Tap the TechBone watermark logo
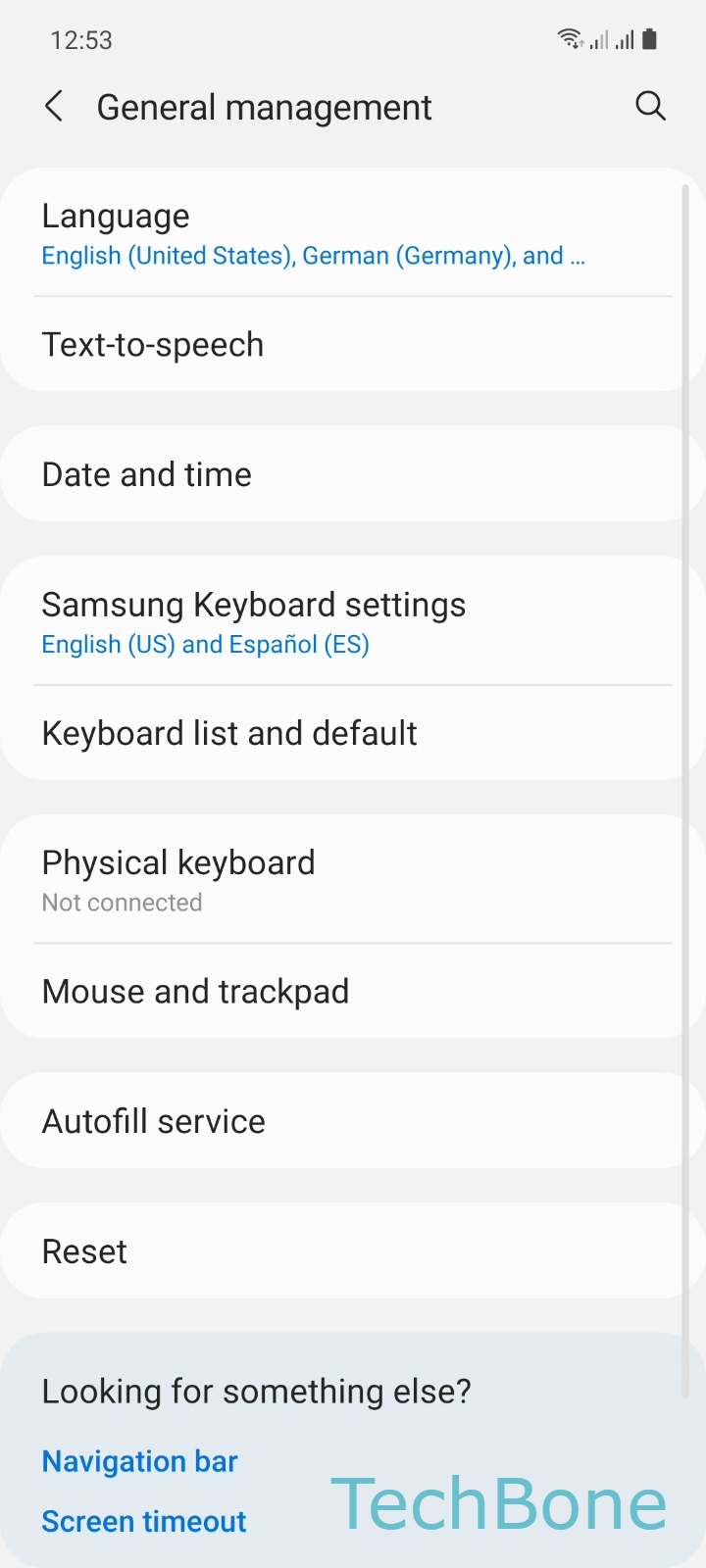The height and width of the screenshot is (1568, 706). (499, 1504)
